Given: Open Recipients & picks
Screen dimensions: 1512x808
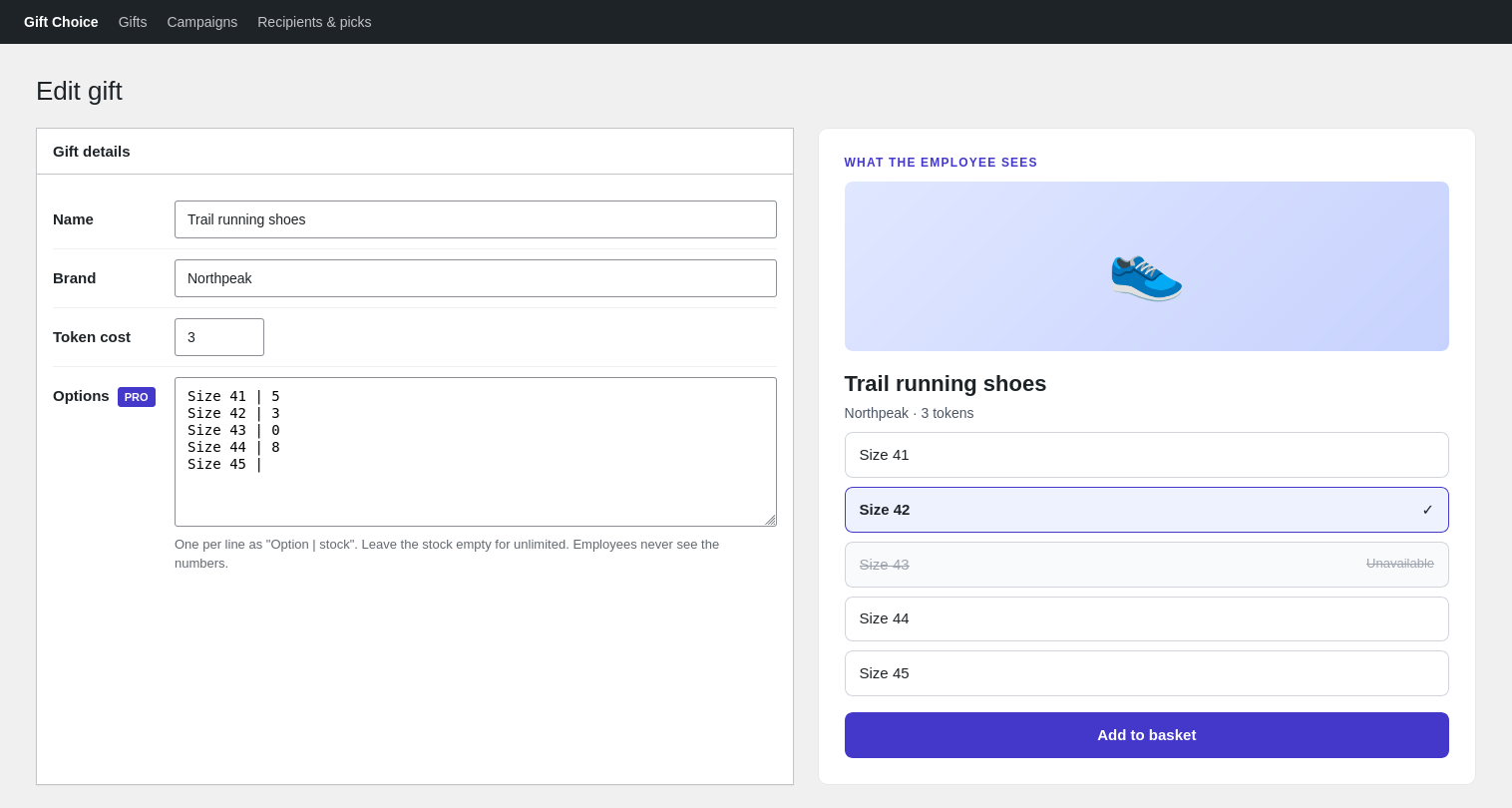Looking at the screenshot, I should pos(314,22).
